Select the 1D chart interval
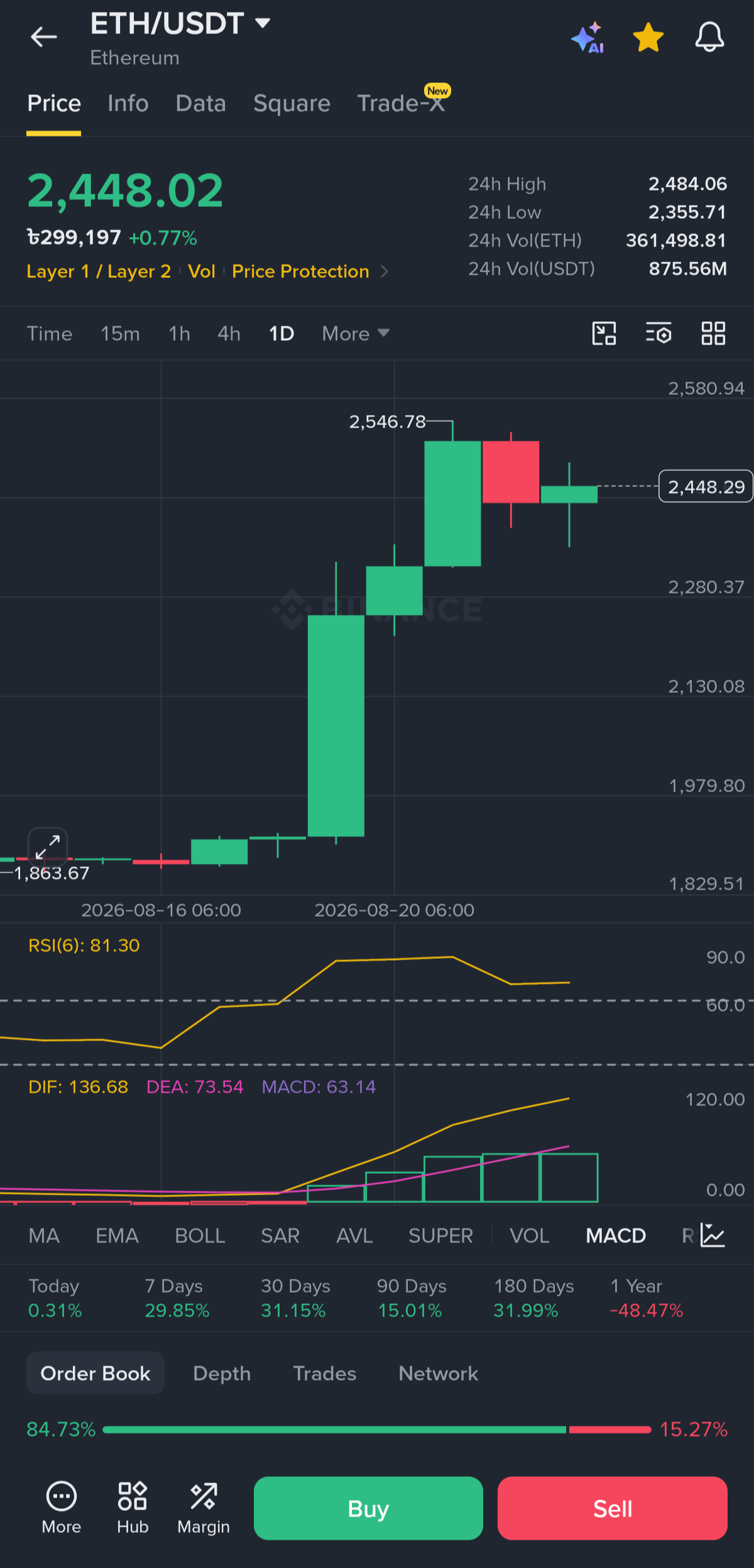 [281, 334]
